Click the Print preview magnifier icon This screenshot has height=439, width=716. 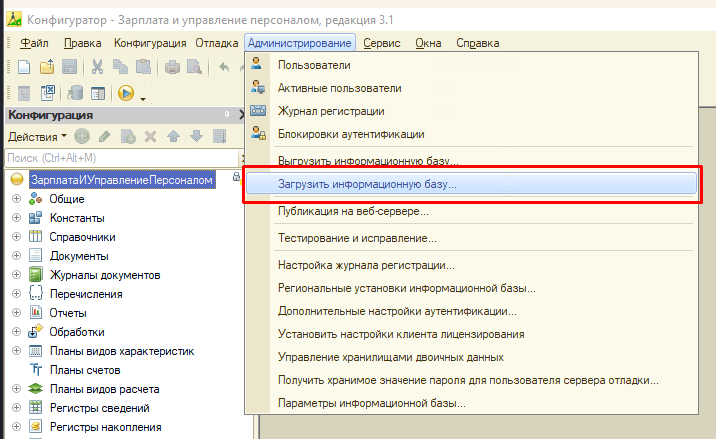point(195,68)
